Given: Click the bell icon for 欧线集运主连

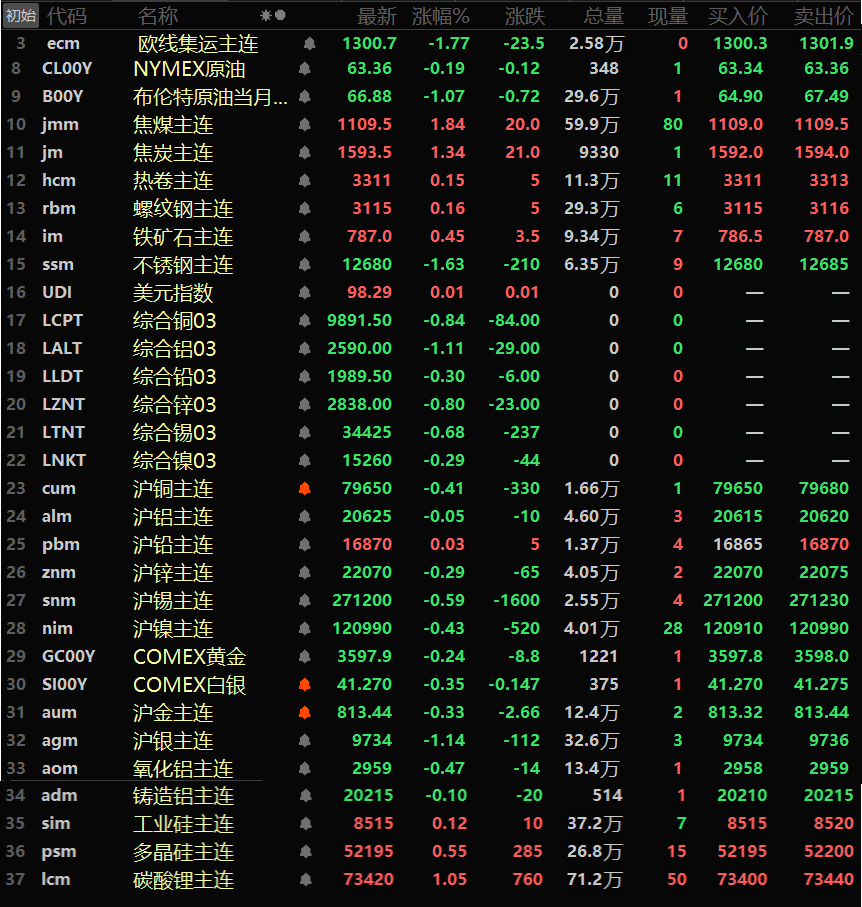Looking at the screenshot, I should (309, 44).
